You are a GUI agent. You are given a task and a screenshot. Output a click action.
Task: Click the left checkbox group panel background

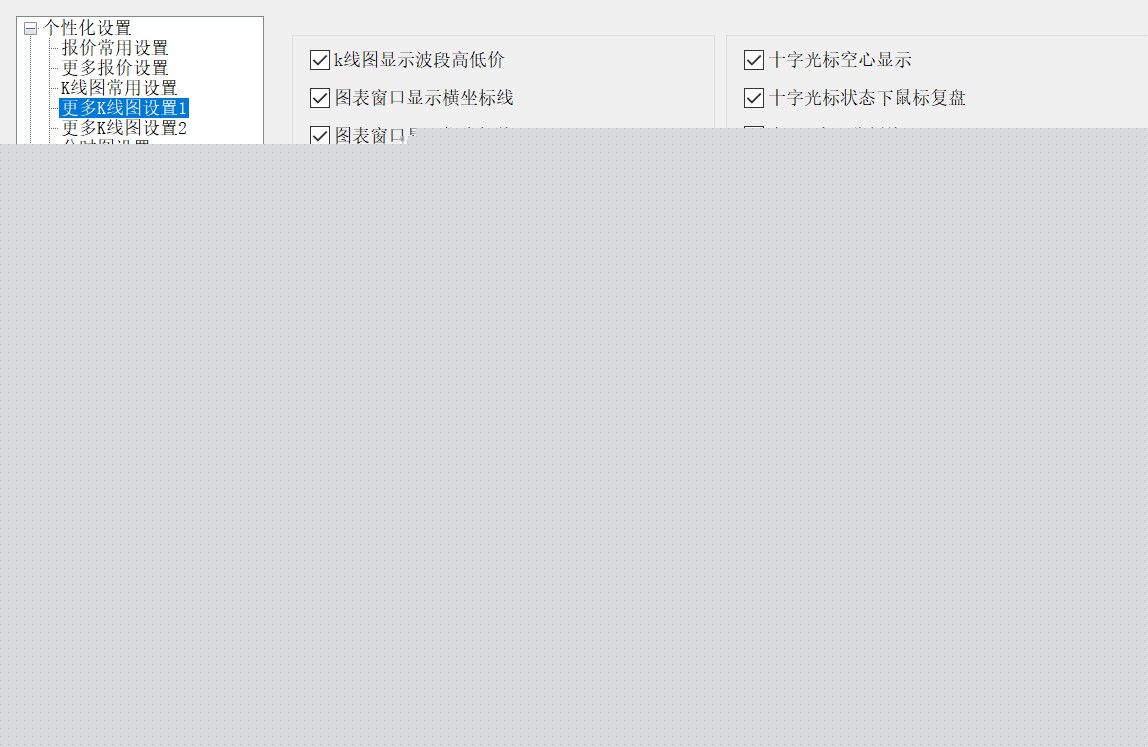615,81
